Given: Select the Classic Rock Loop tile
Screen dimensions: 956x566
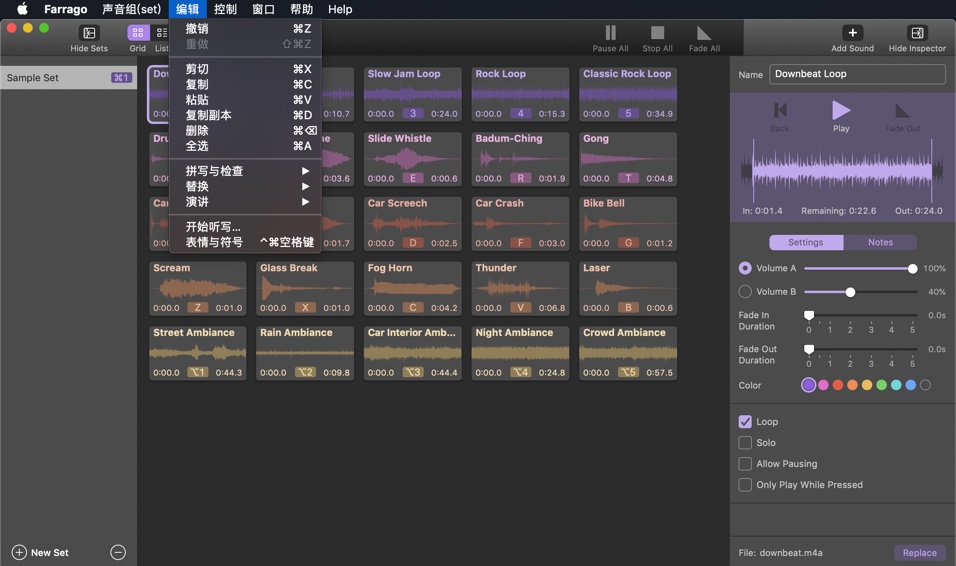Looking at the screenshot, I should click(x=628, y=94).
